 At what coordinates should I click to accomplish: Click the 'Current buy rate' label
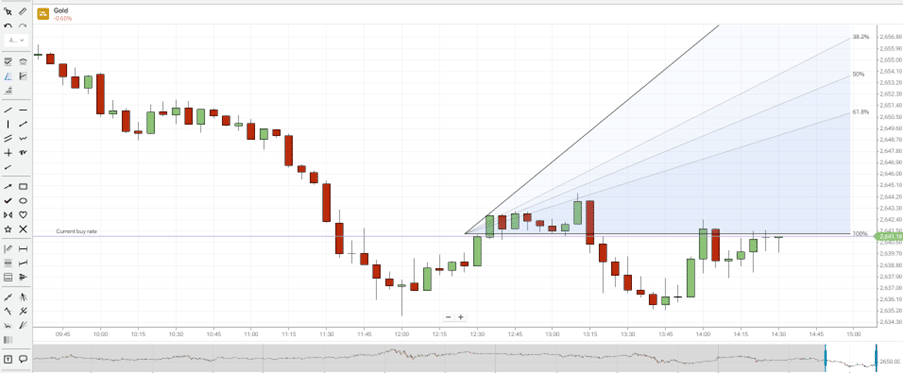point(77,231)
